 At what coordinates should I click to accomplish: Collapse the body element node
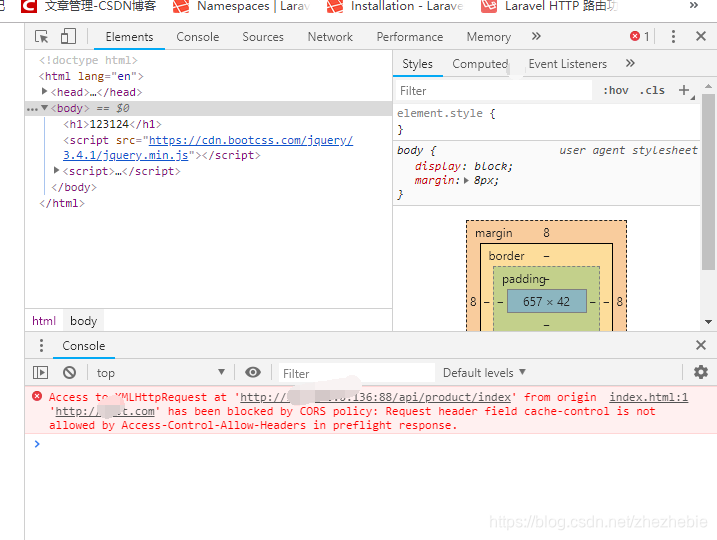point(44,108)
